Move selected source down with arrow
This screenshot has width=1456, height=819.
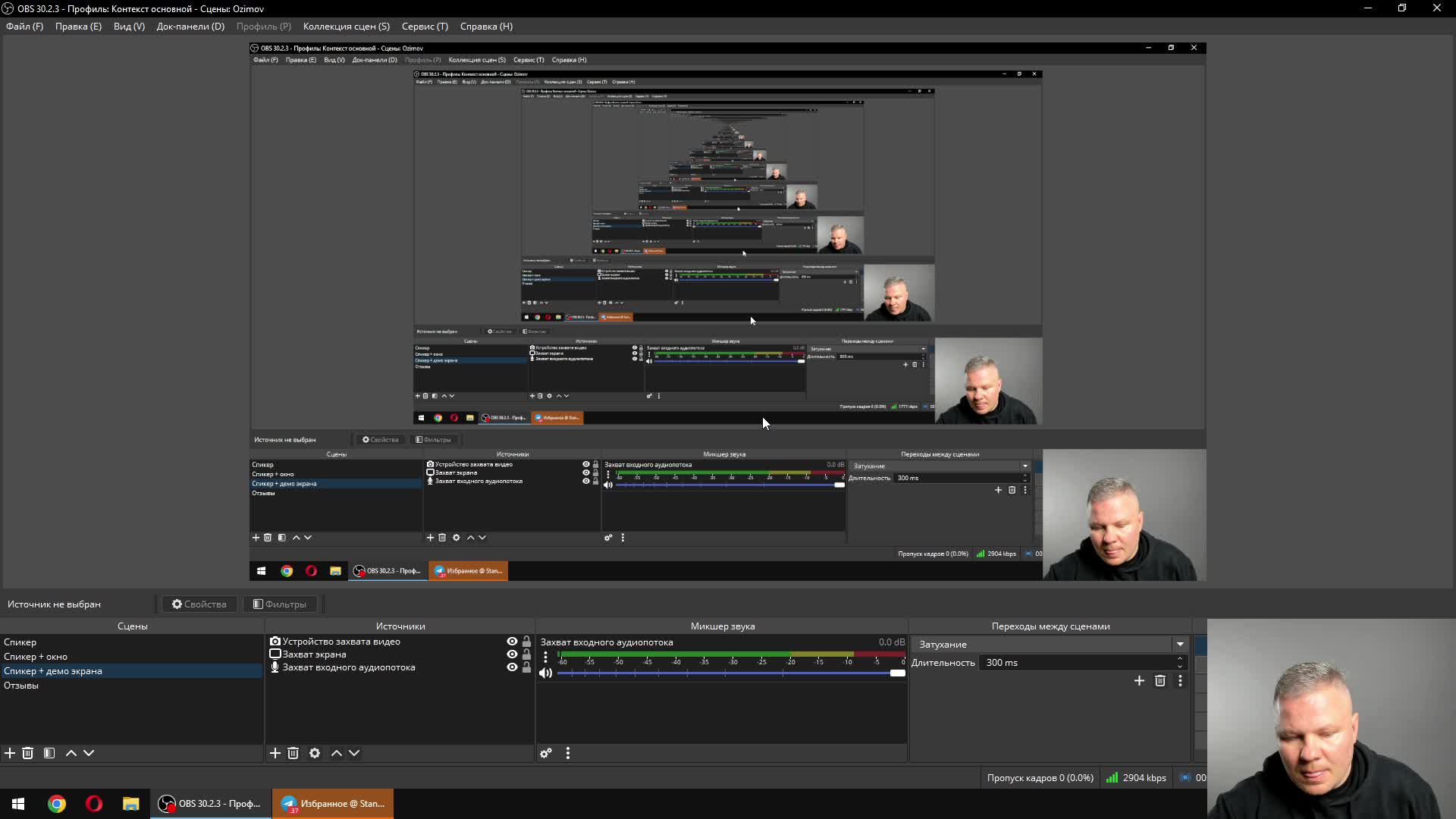coord(354,753)
